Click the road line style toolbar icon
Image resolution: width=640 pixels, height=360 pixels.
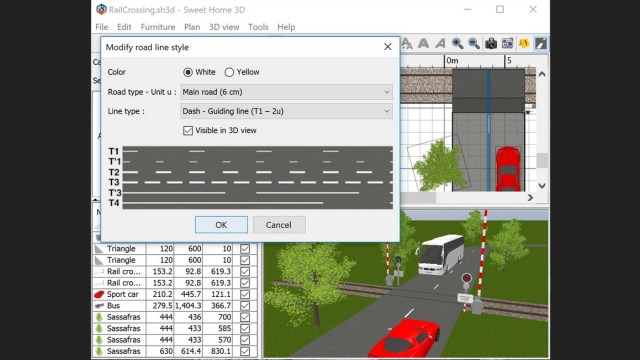(x=541, y=43)
